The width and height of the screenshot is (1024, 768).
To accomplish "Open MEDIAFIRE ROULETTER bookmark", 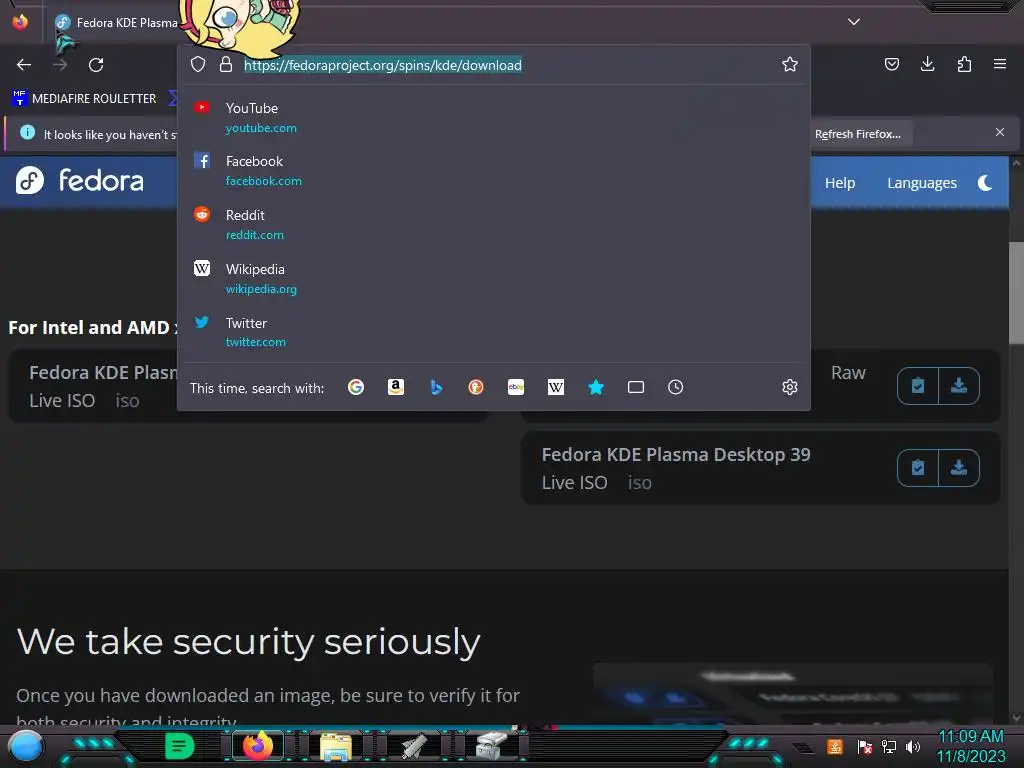I will point(84,99).
